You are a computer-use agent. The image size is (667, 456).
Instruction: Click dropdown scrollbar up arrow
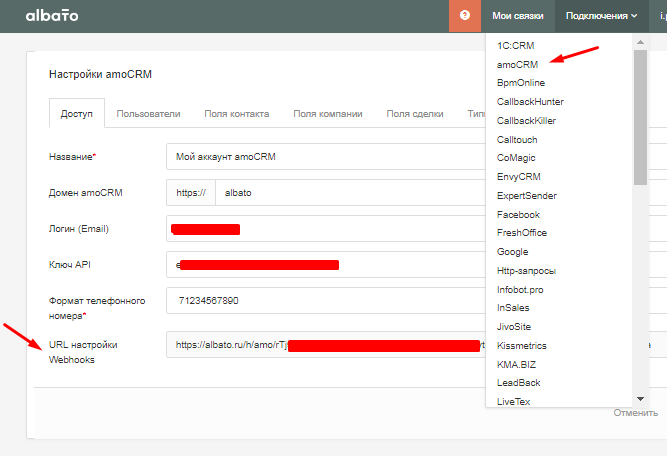coord(640,42)
